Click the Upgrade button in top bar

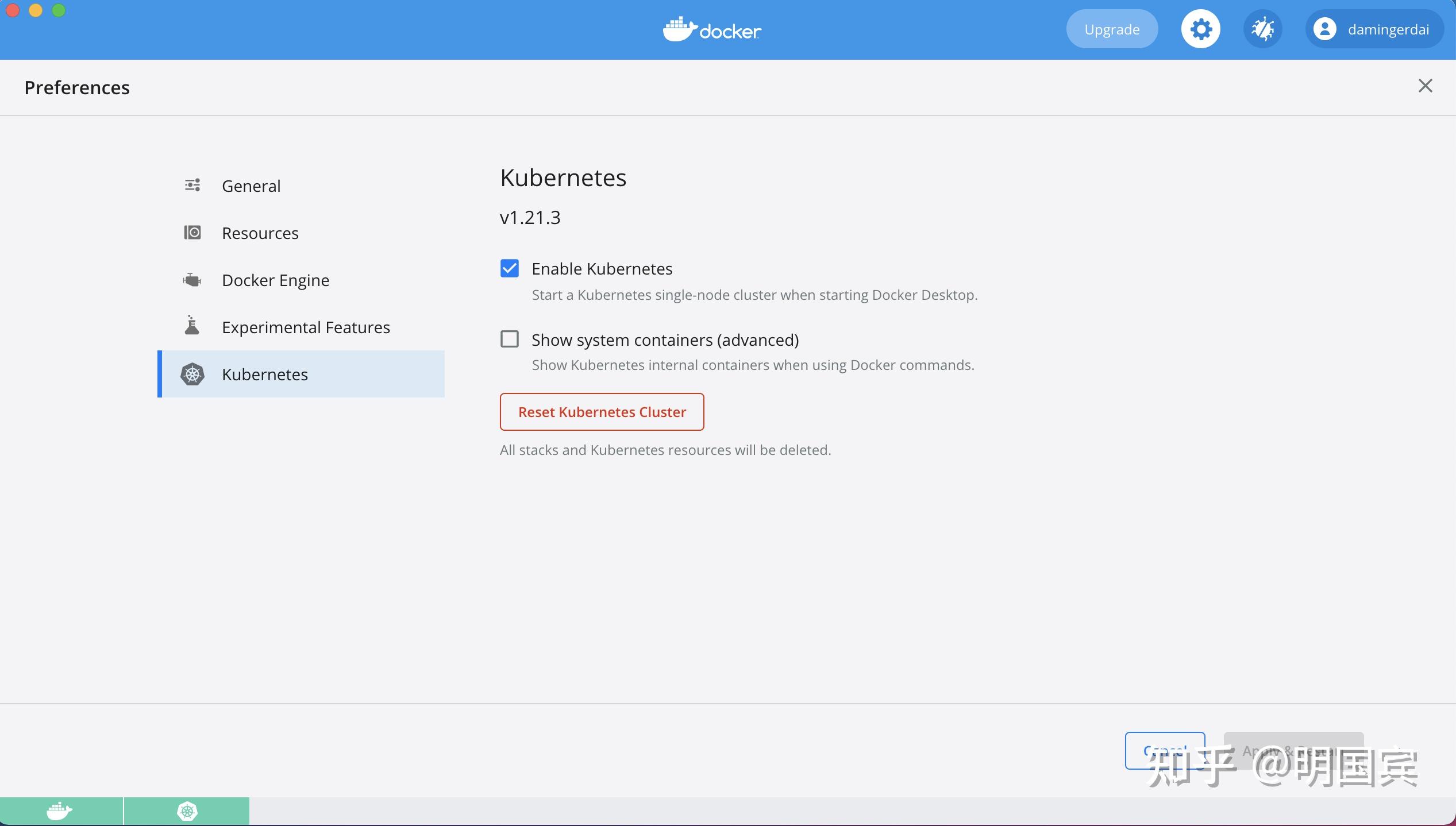tap(1111, 28)
